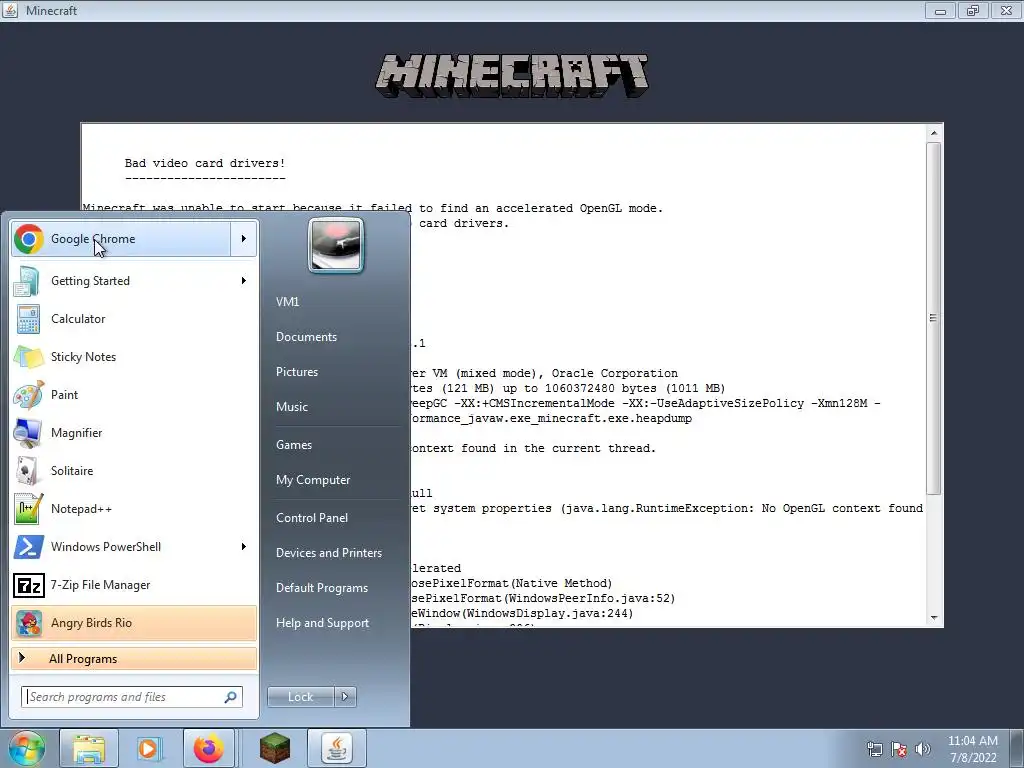Click the Start orb on the taskbar
Image resolution: width=1024 pixels, height=768 pixels.
26,748
